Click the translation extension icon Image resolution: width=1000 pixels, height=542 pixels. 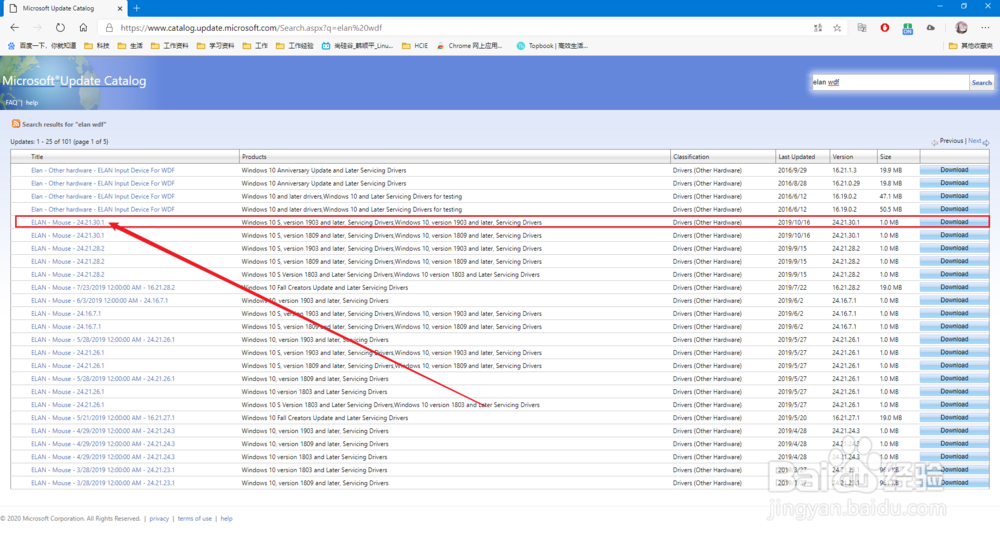[x=862, y=28]
